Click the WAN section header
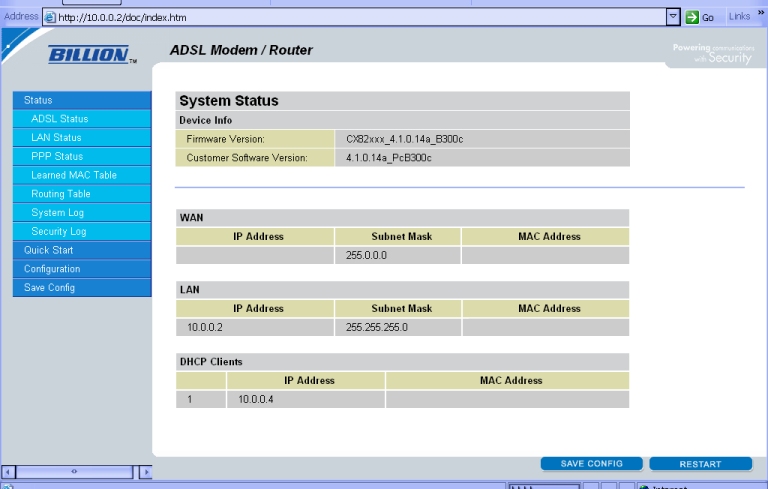 tap(191, 218)
